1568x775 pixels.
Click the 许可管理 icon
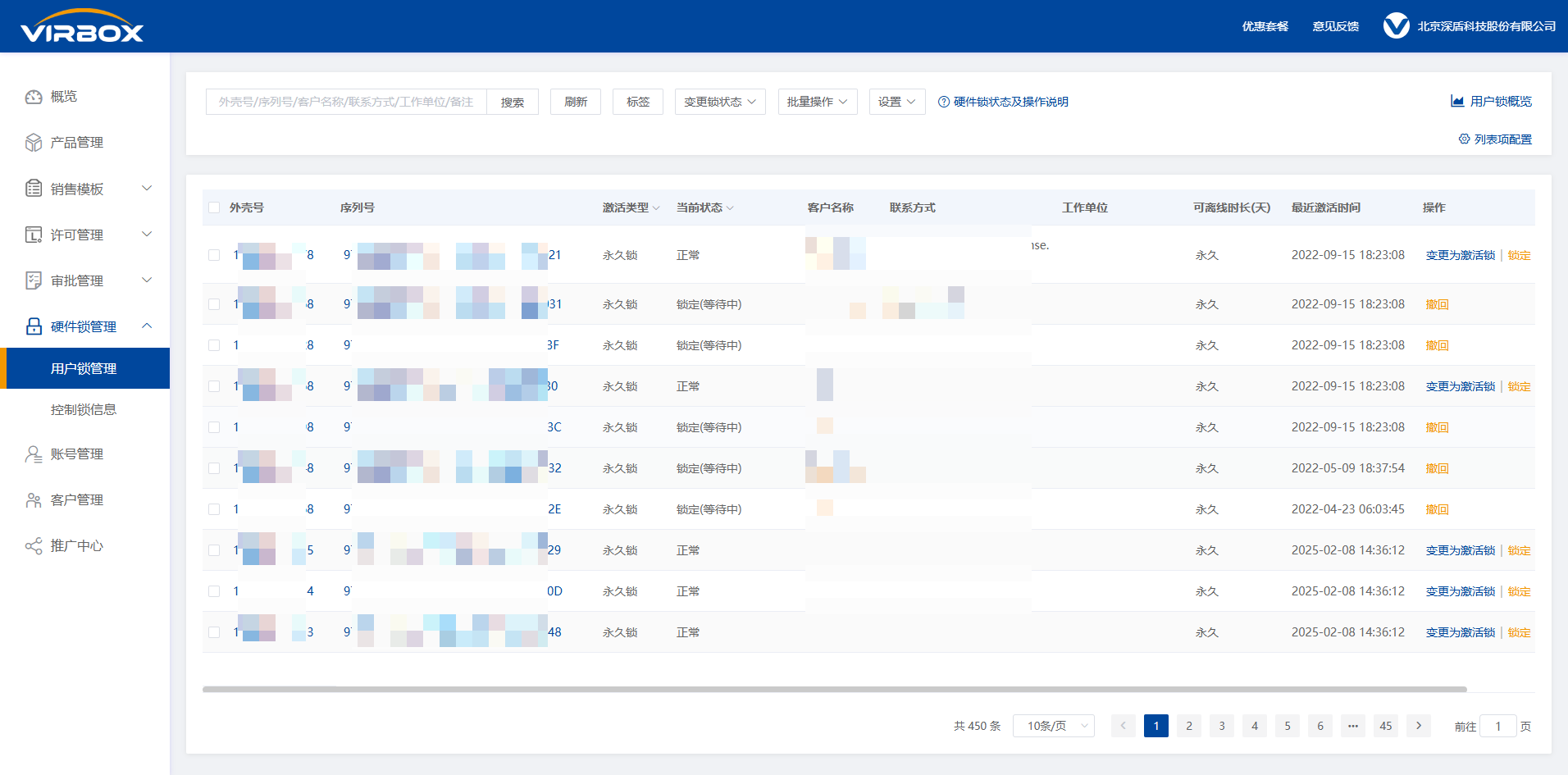34,235
